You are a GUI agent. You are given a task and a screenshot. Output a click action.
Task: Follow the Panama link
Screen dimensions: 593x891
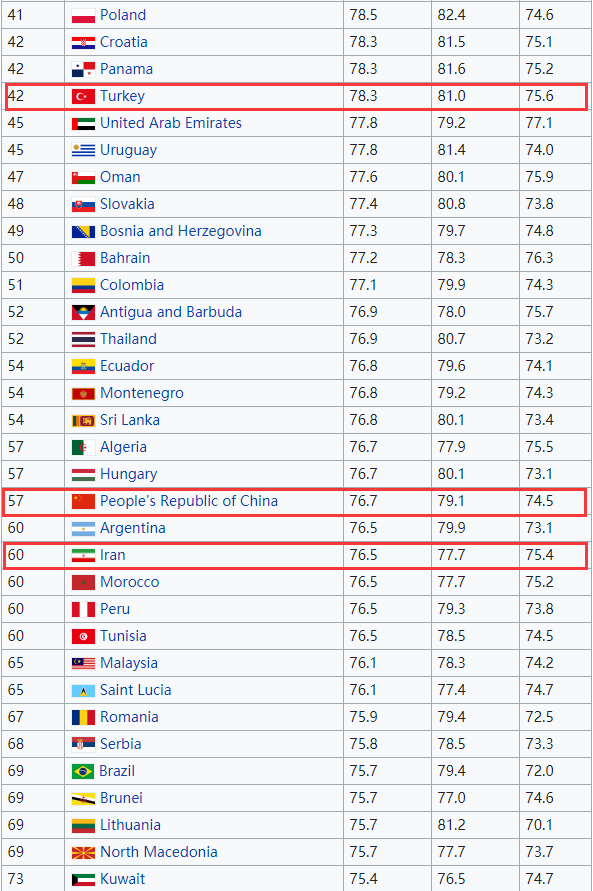click(126, 69)
